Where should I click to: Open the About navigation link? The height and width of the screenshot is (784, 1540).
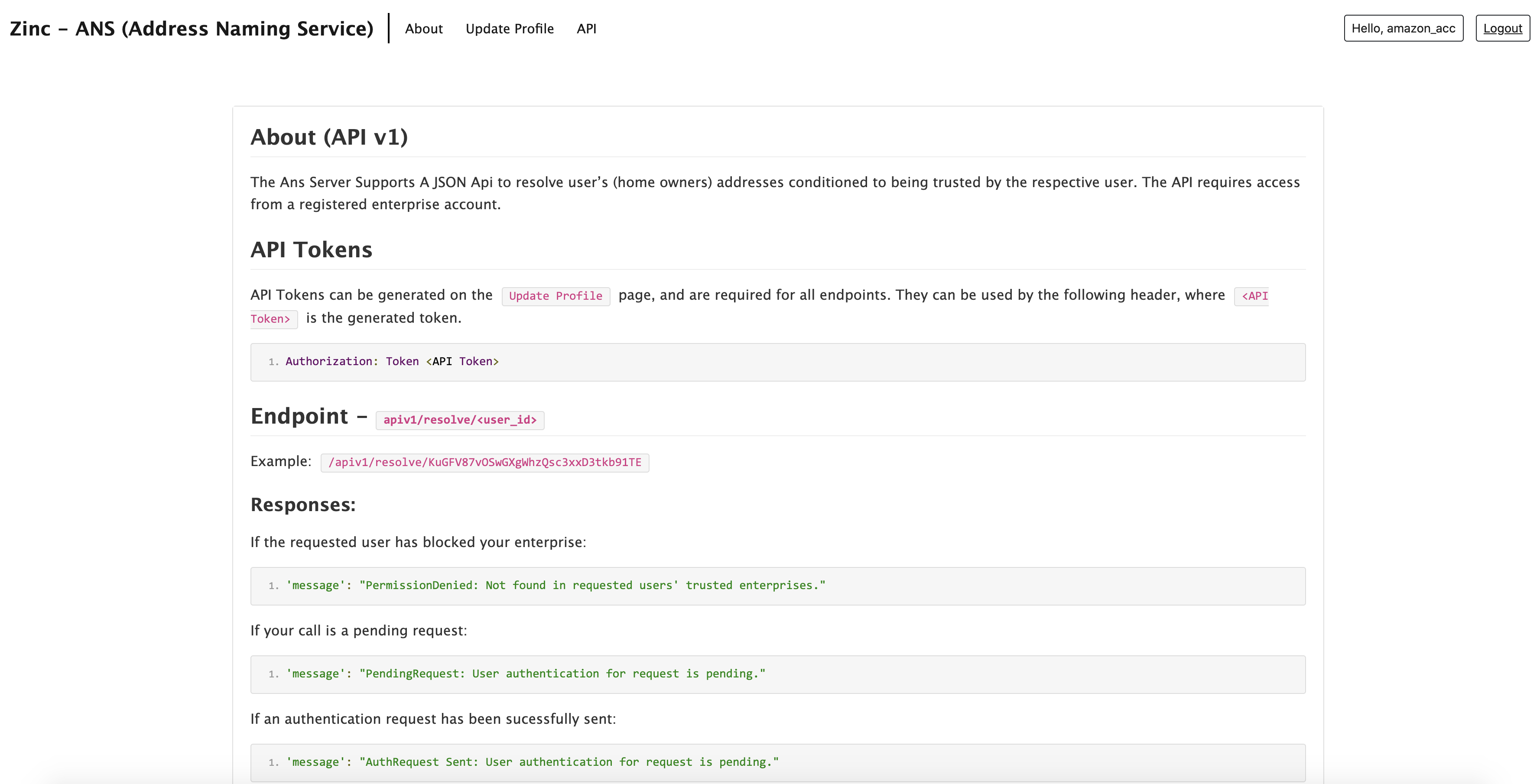(423, 29)
